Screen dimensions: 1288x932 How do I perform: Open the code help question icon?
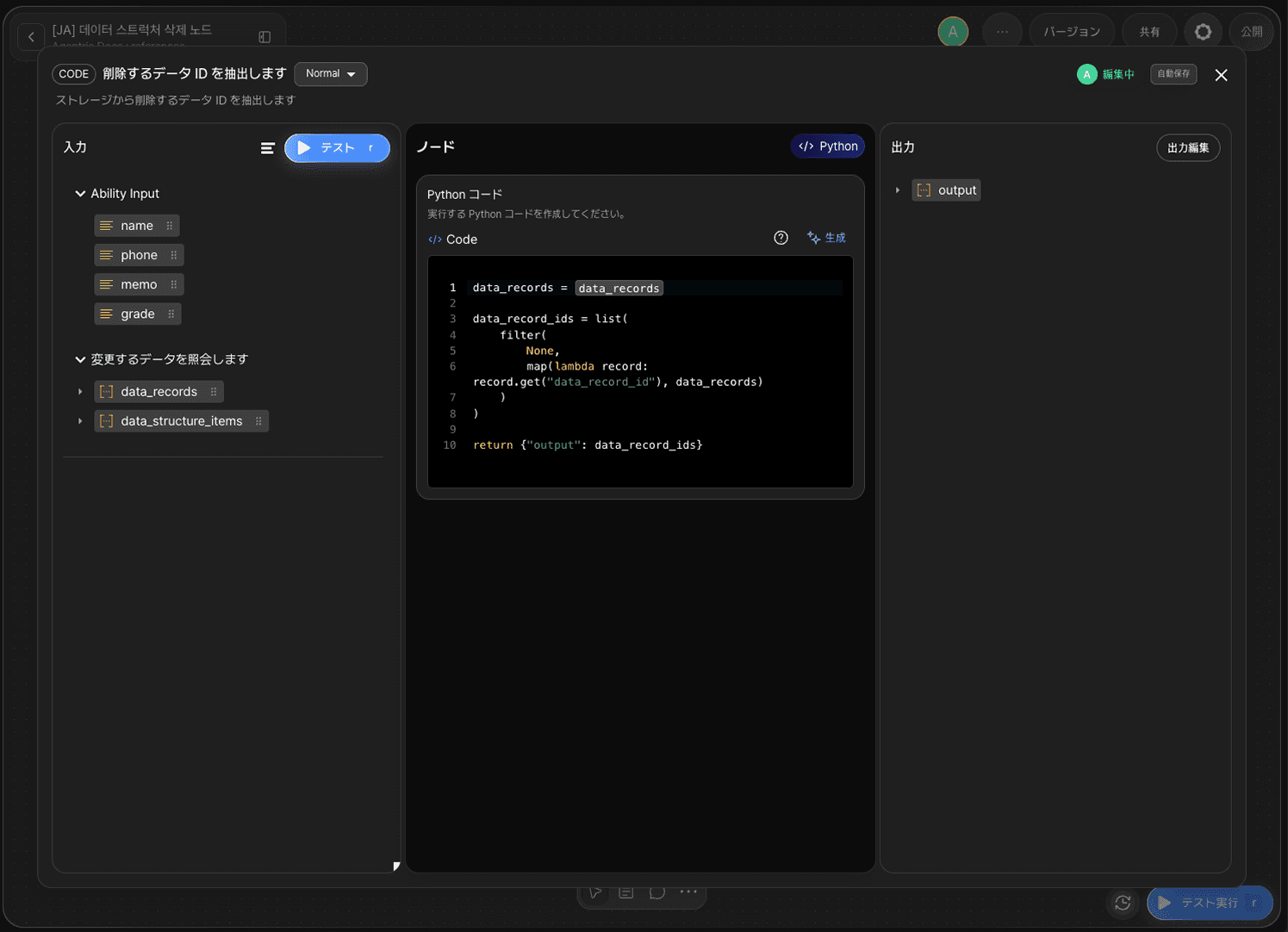(781, 238)
